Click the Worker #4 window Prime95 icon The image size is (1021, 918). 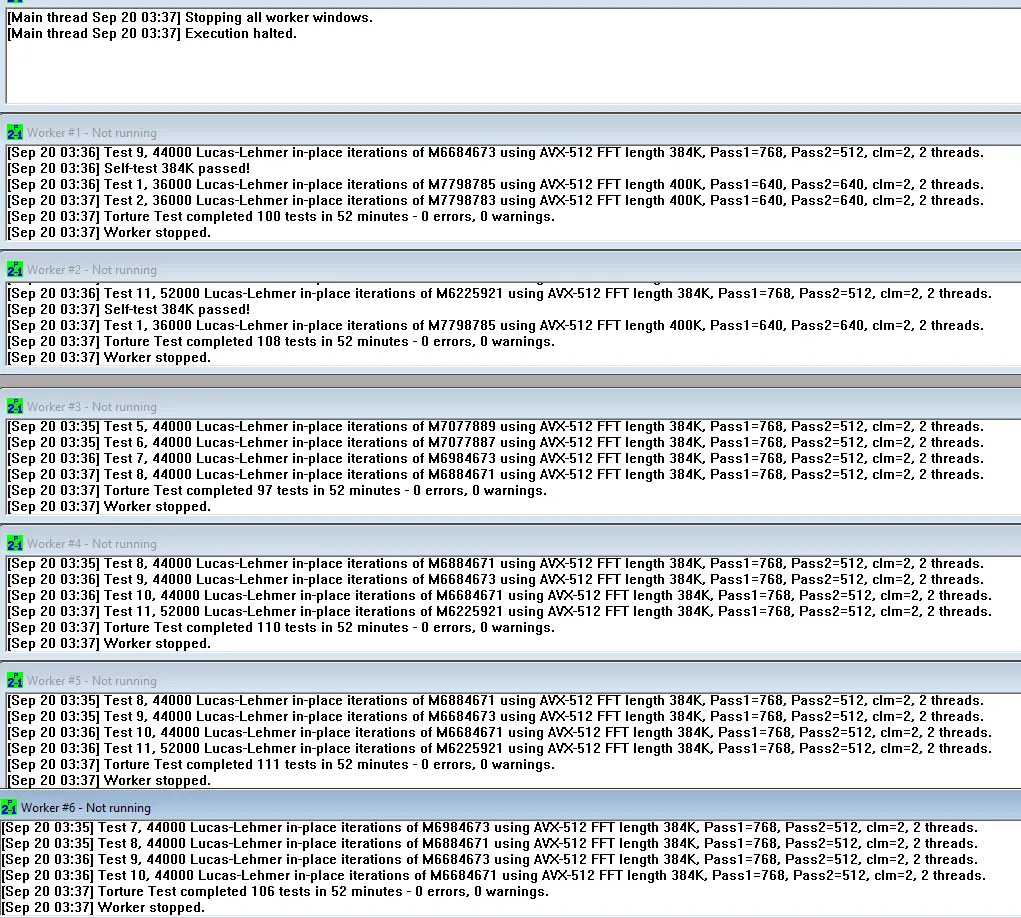[14, 543]
